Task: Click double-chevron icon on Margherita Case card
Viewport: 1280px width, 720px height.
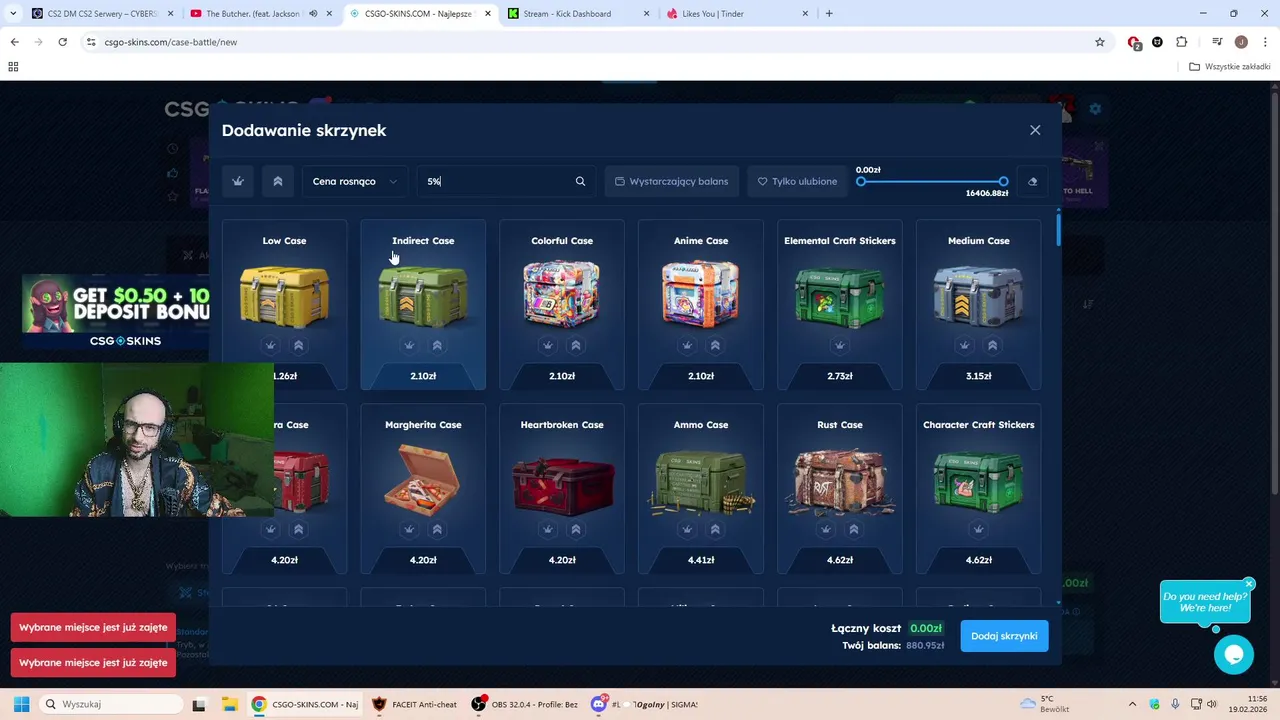Action: point(437,529)
